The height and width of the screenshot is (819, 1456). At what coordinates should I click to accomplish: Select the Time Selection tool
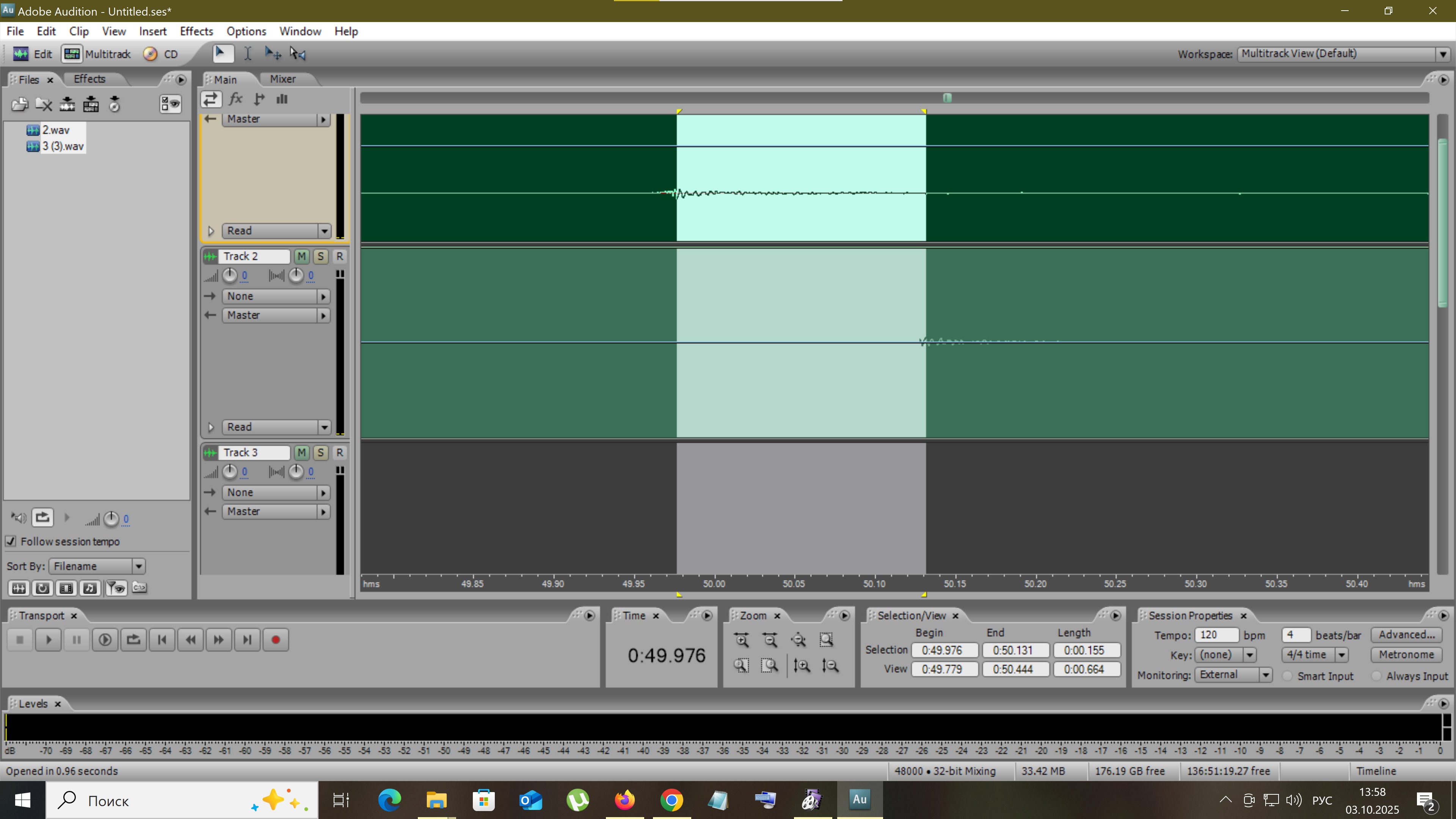click(x=248, y=54)
